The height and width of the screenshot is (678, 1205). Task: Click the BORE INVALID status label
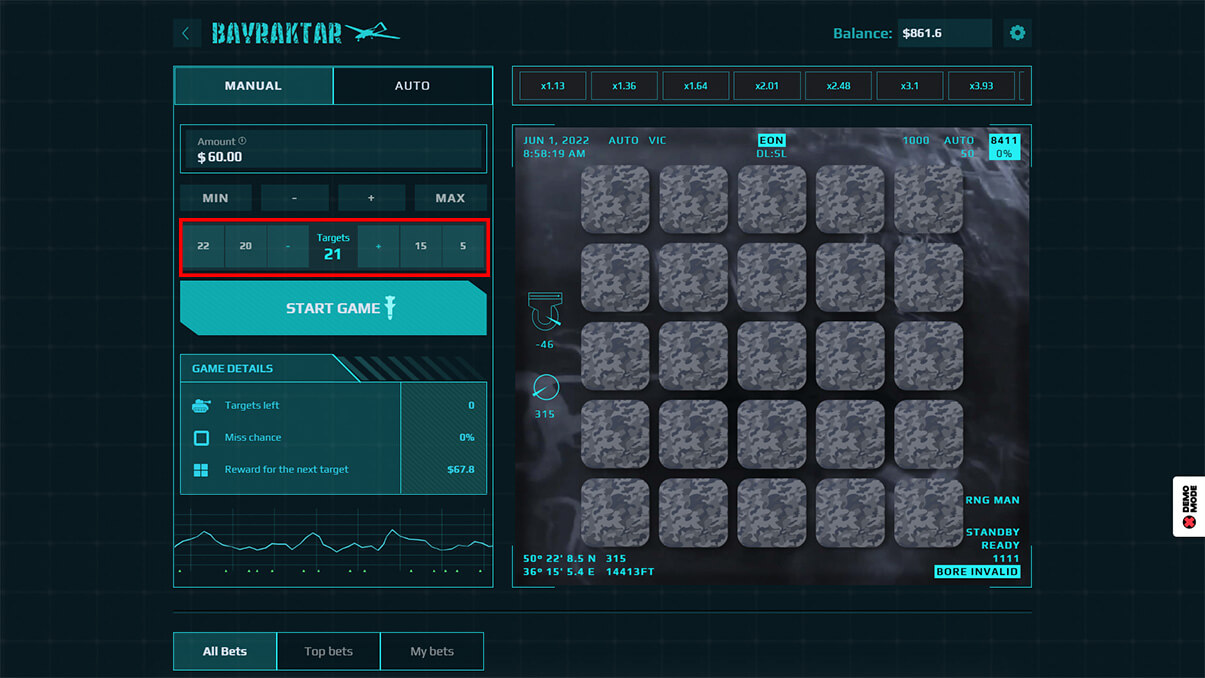click(x=977, y=572)
